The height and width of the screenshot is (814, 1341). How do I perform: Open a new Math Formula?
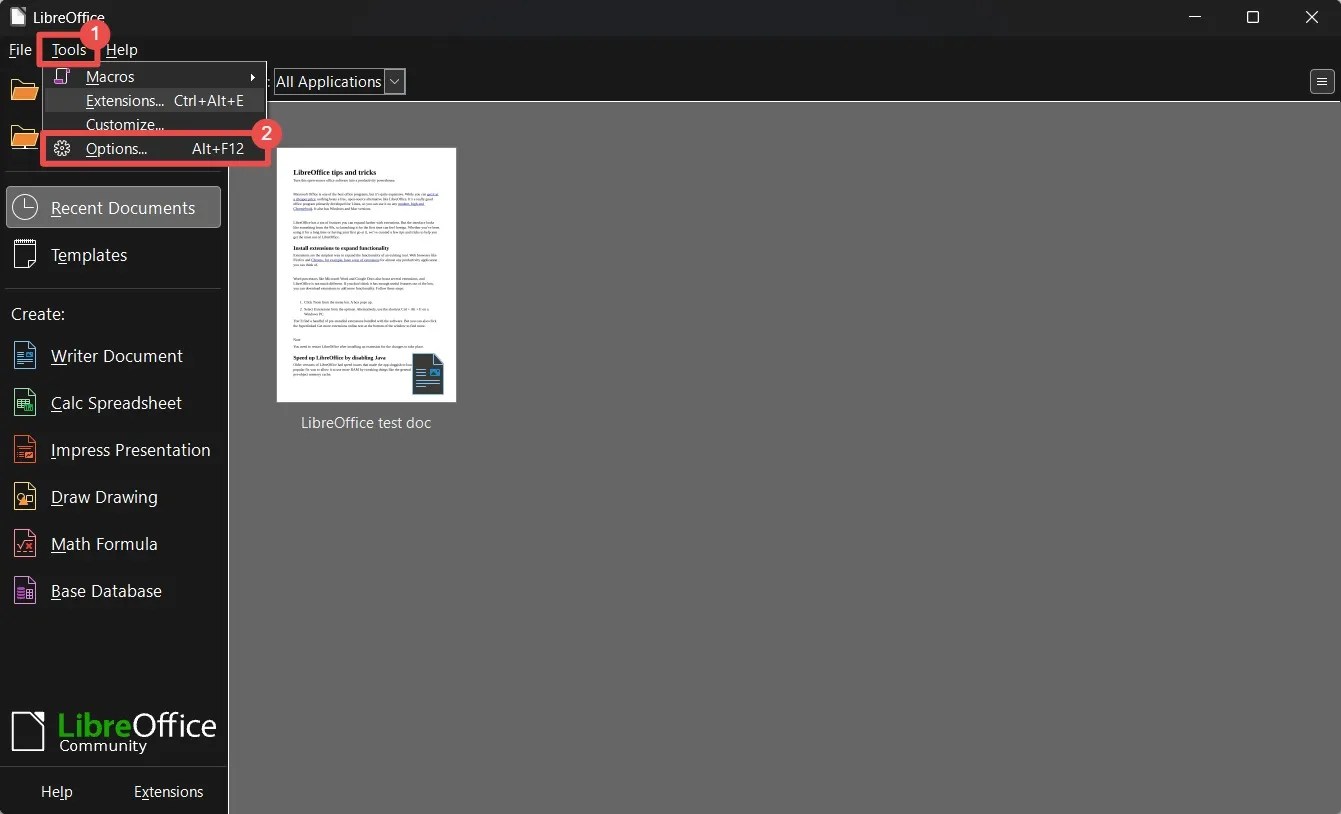[x=103, y=544]
